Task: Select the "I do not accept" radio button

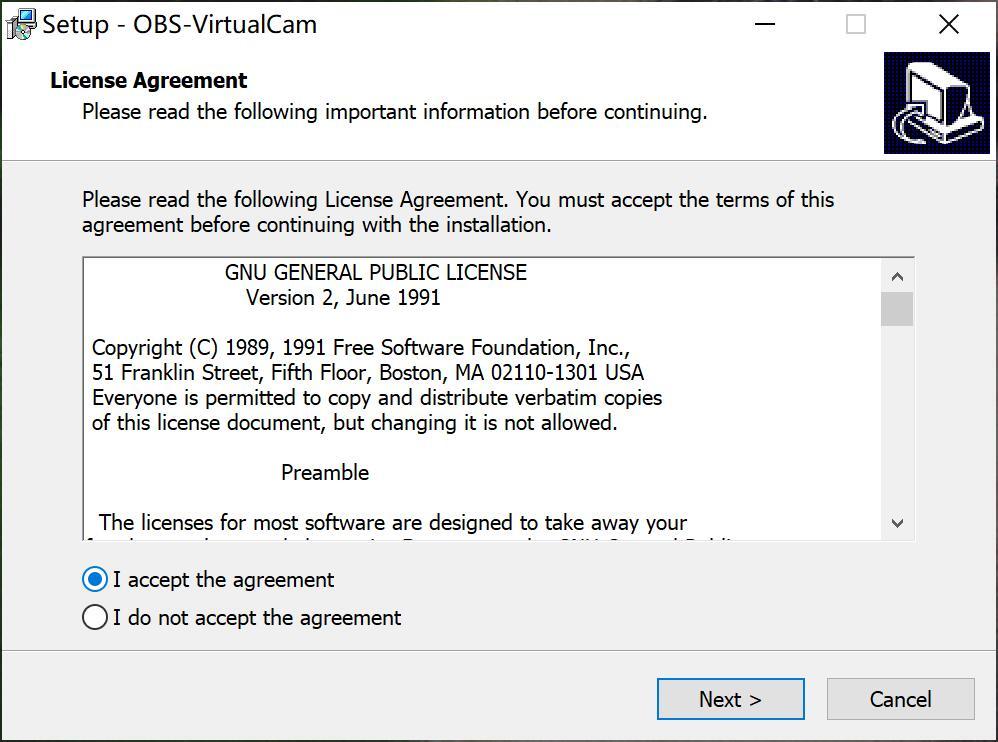Action: (x=95, y=617)
